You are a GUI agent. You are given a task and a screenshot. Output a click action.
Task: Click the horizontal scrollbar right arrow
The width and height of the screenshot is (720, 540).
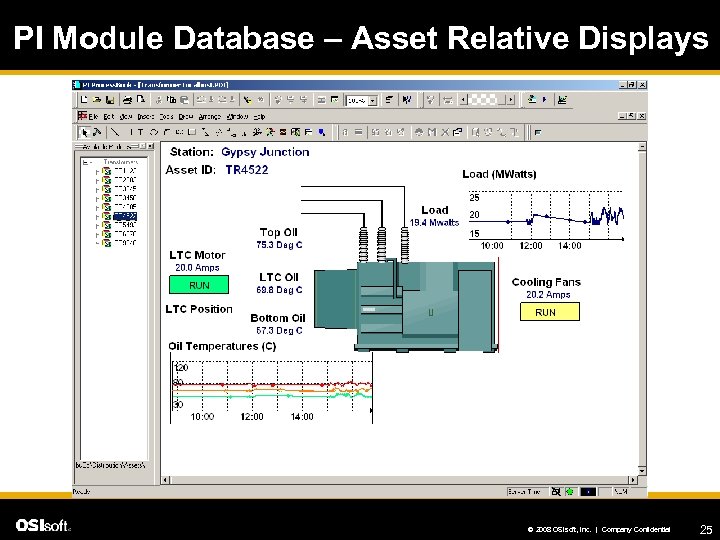(633, 480)
